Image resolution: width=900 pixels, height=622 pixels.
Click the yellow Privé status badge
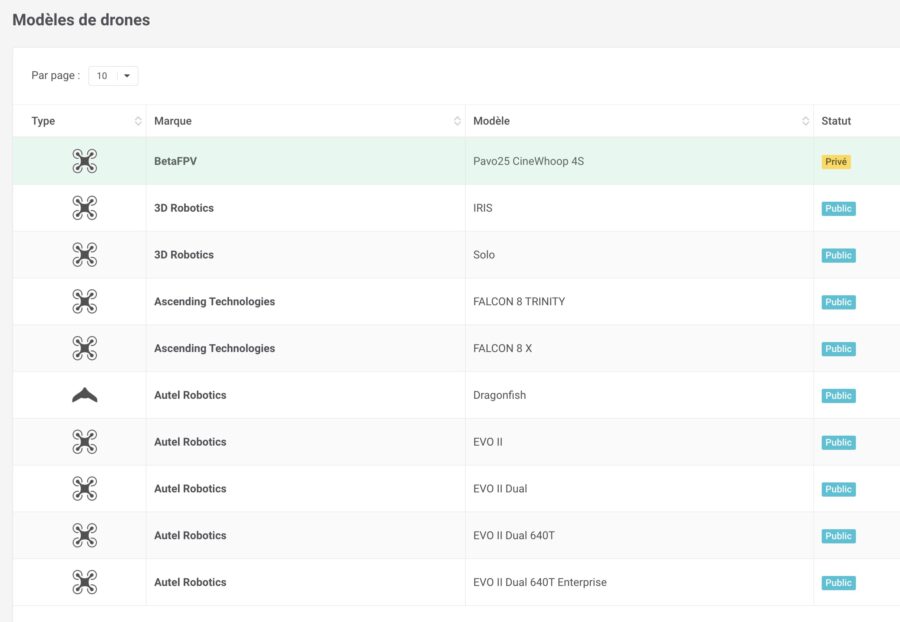pos(836,162)
